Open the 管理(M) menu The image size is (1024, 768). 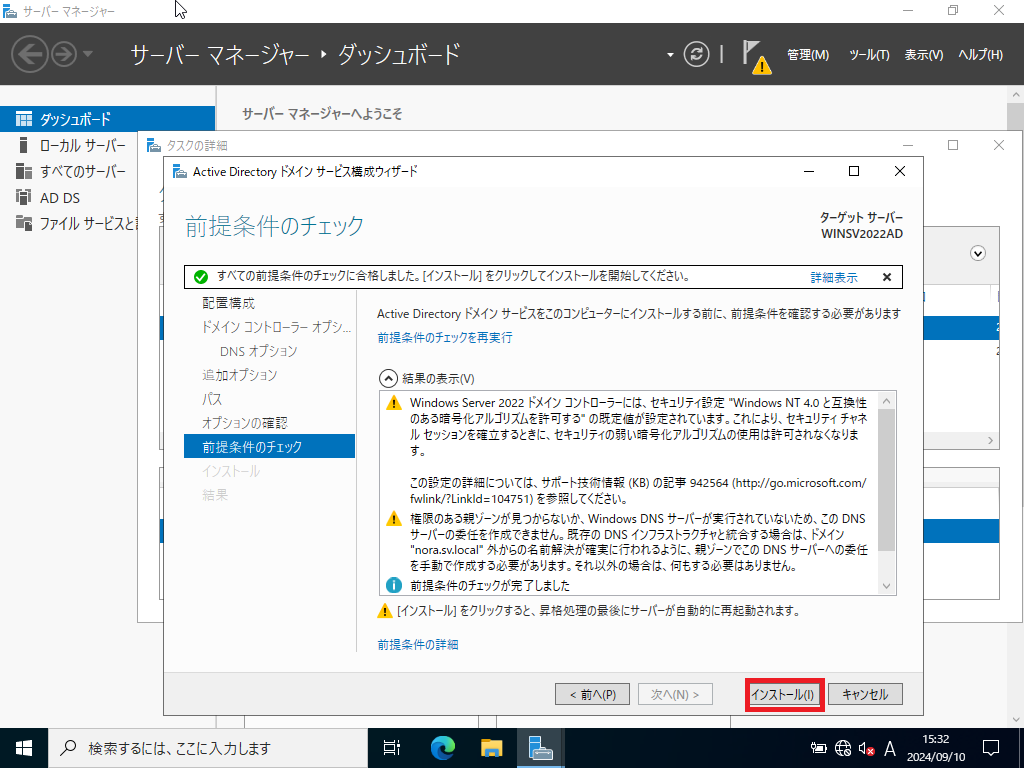click(808, 55)
